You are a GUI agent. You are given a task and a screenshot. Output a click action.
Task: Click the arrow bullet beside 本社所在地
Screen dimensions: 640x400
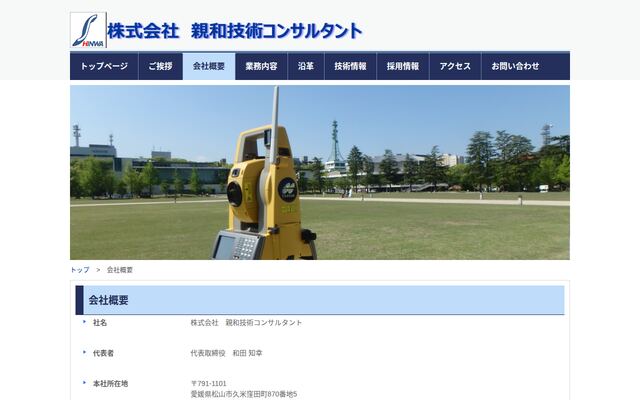(84, 383)
